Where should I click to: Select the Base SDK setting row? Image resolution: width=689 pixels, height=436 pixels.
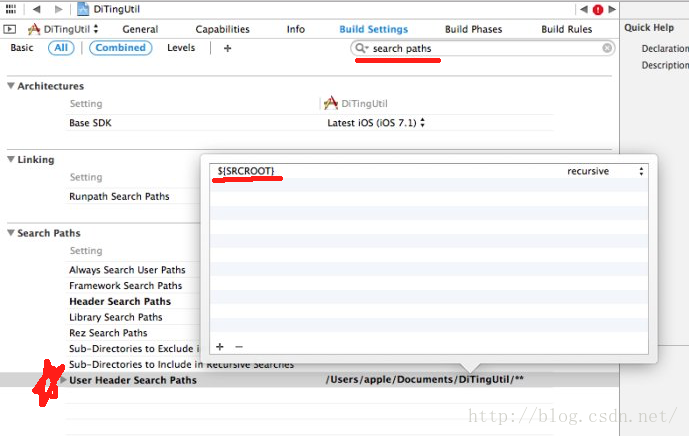tap(91, 123)
